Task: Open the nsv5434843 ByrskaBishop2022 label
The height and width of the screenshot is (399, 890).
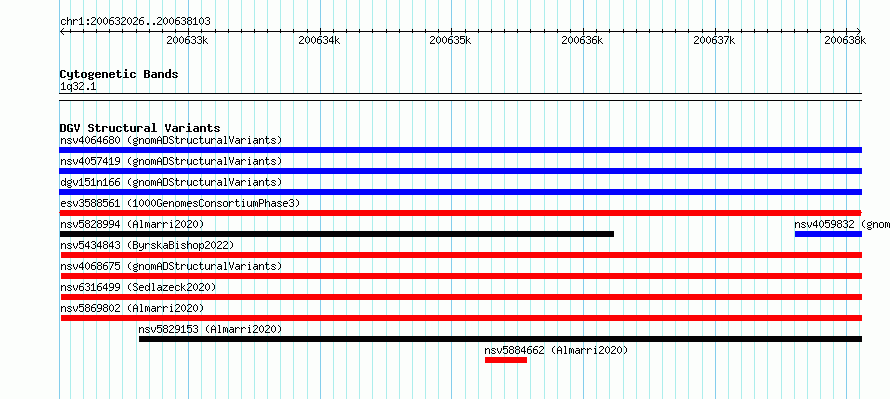Action: [147, 245]
